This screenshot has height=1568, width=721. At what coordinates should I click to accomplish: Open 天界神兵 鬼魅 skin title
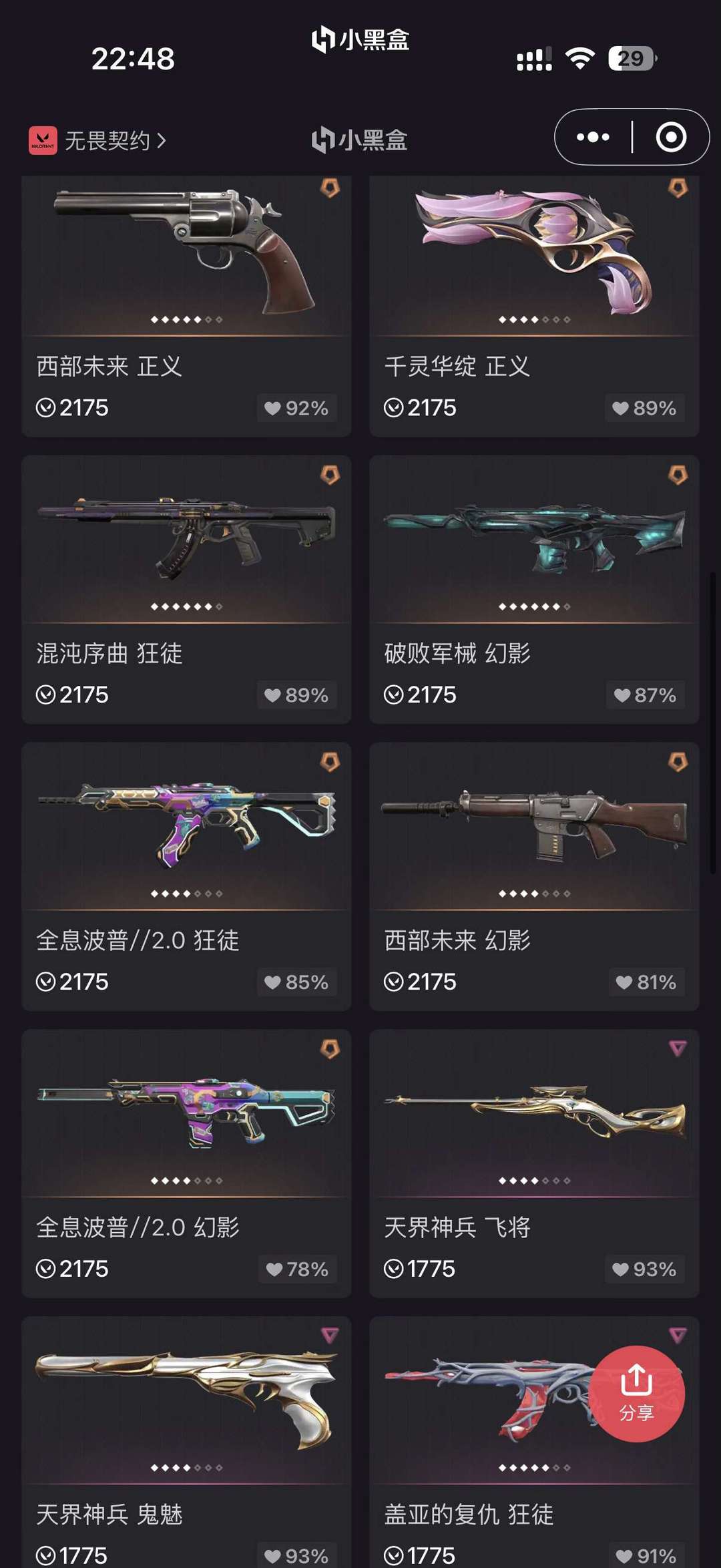(109, 1514)
